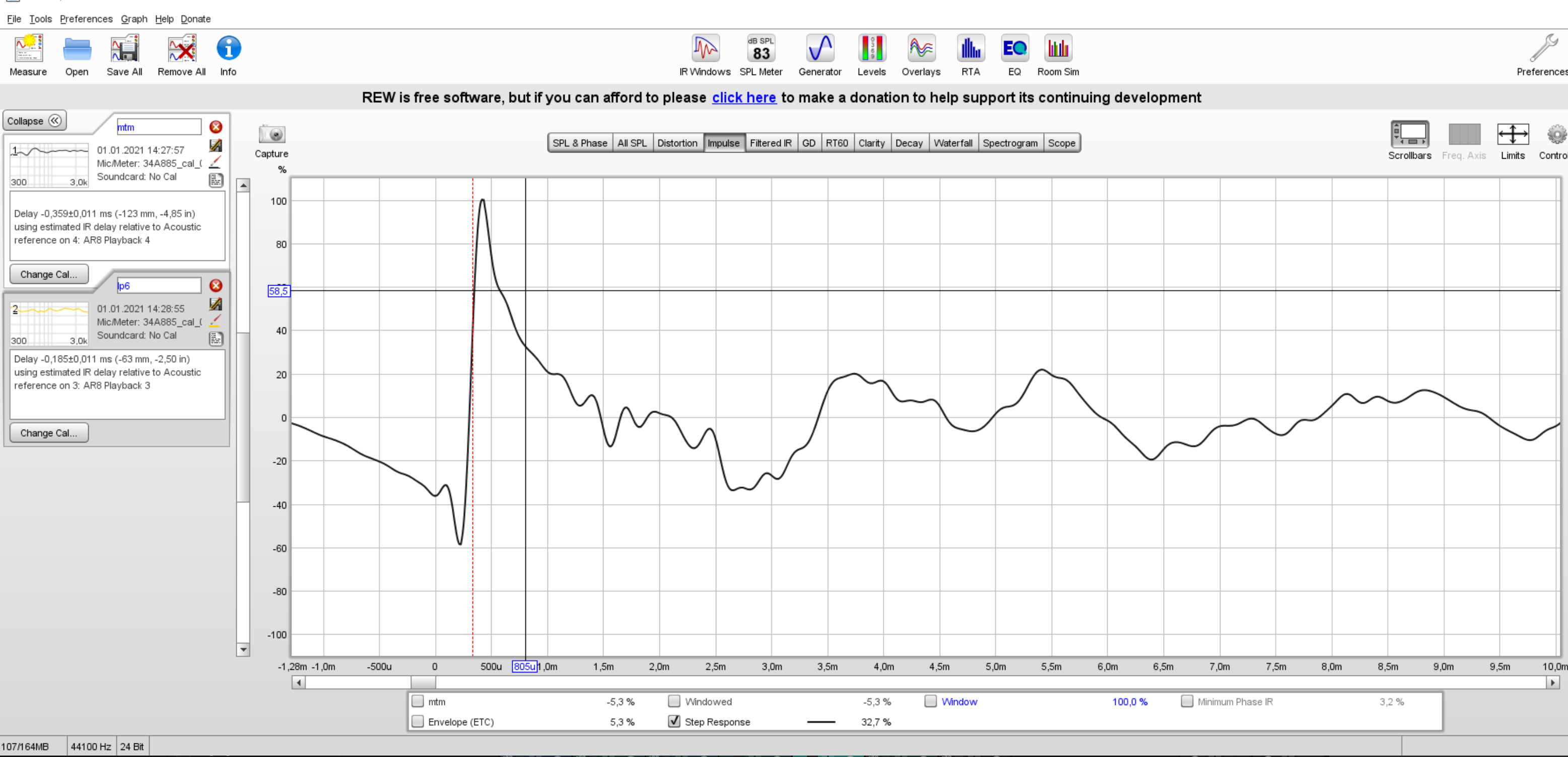The height and width of the screenshot is (757, 1568).
Task: Open the Donate menu
Action: (195, 19)
